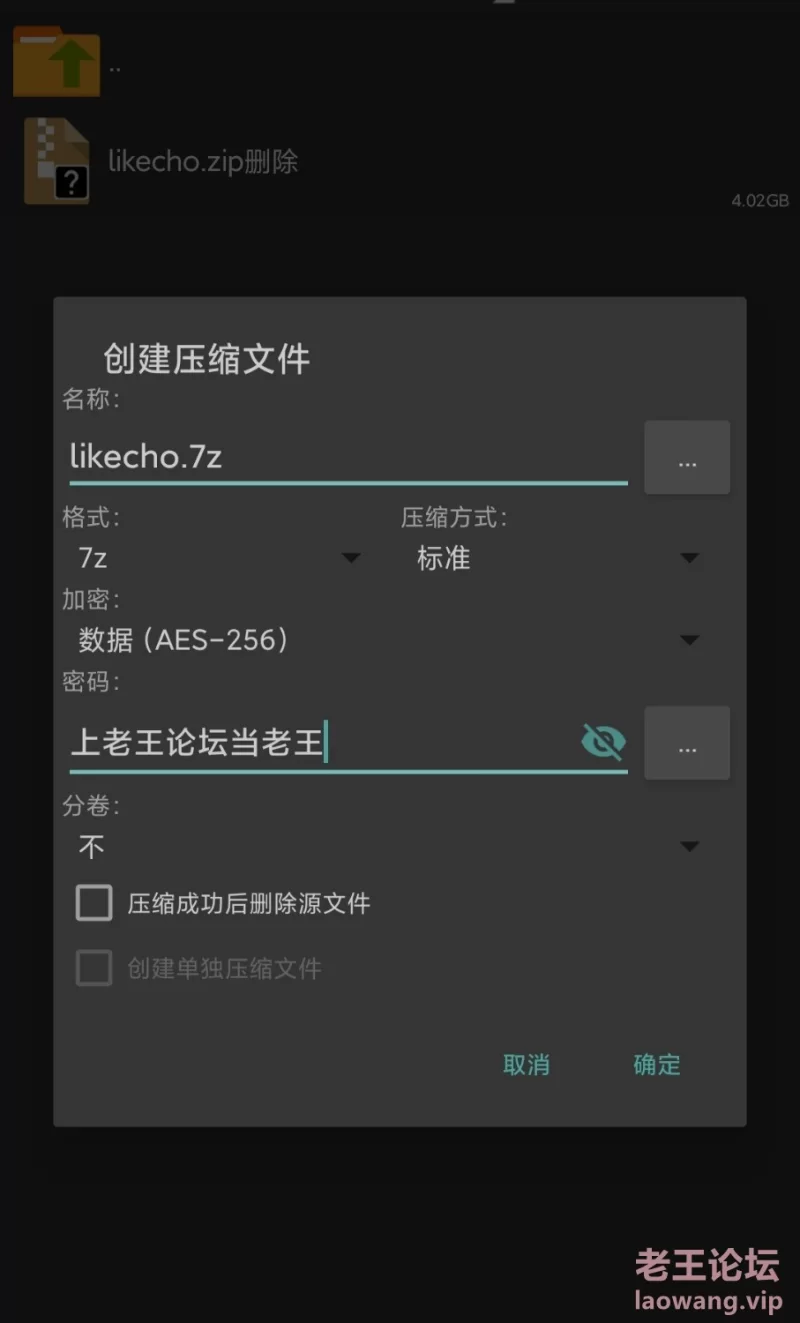Screen dimensions: 800x1323
Task: Open the '...' browse button beside archive name
Action: click(687, 458)
